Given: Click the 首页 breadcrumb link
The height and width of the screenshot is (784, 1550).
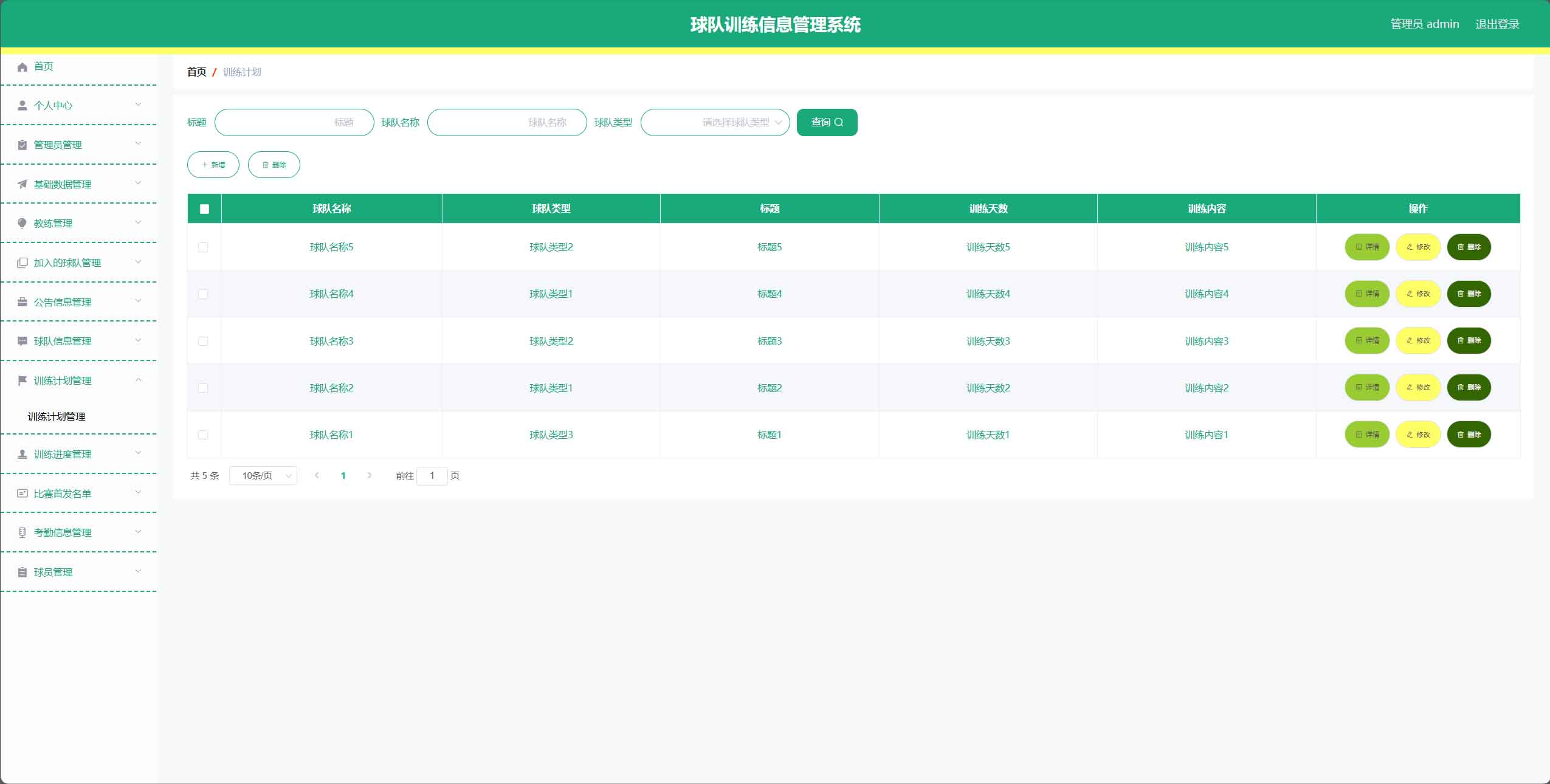Looking at the screenshot, I should click(196, 72).
